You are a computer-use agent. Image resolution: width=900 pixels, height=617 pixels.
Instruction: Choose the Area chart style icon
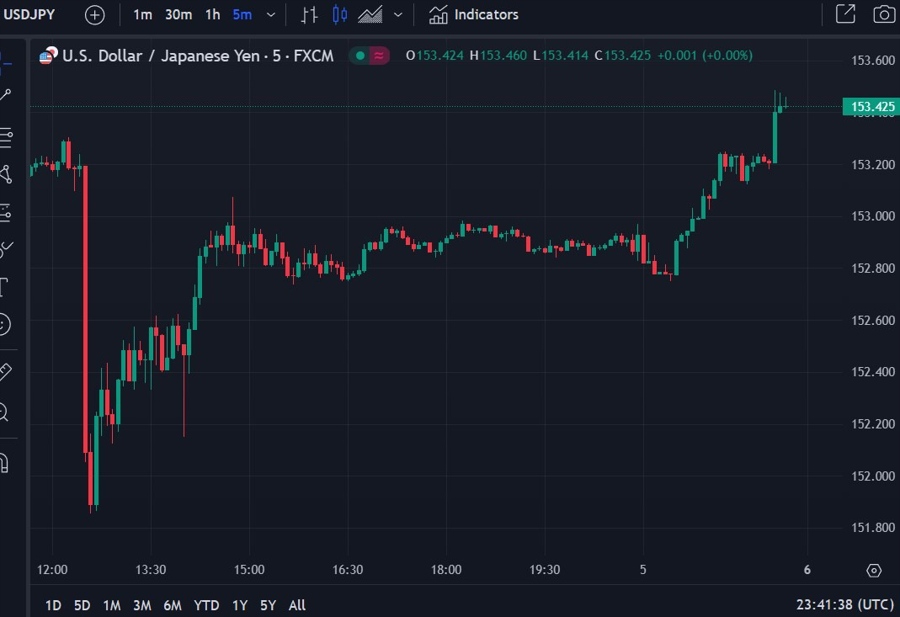pyautogui.click(x=370, y=15)
